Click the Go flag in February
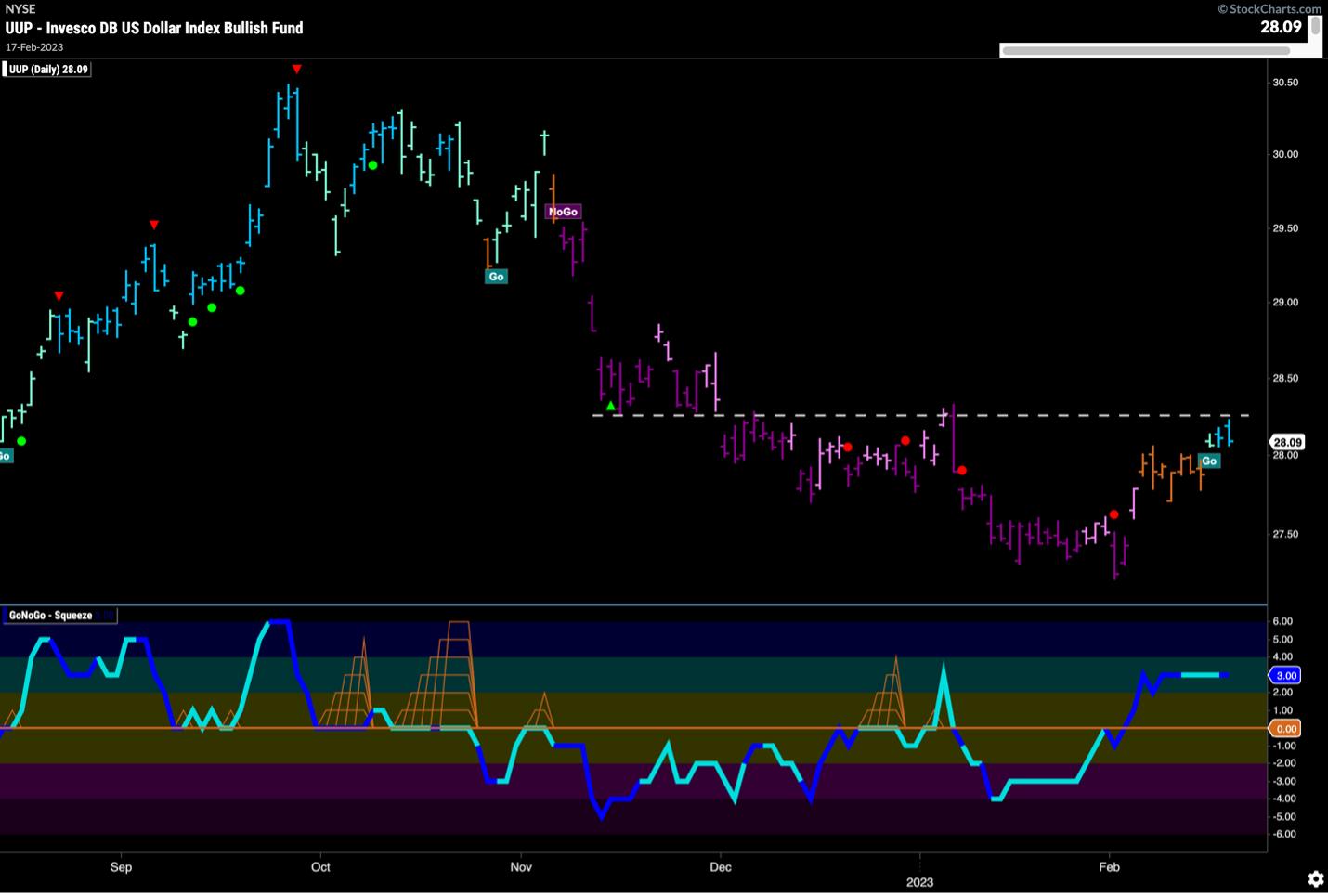1328x896 pixels. tap(1208, 461)
